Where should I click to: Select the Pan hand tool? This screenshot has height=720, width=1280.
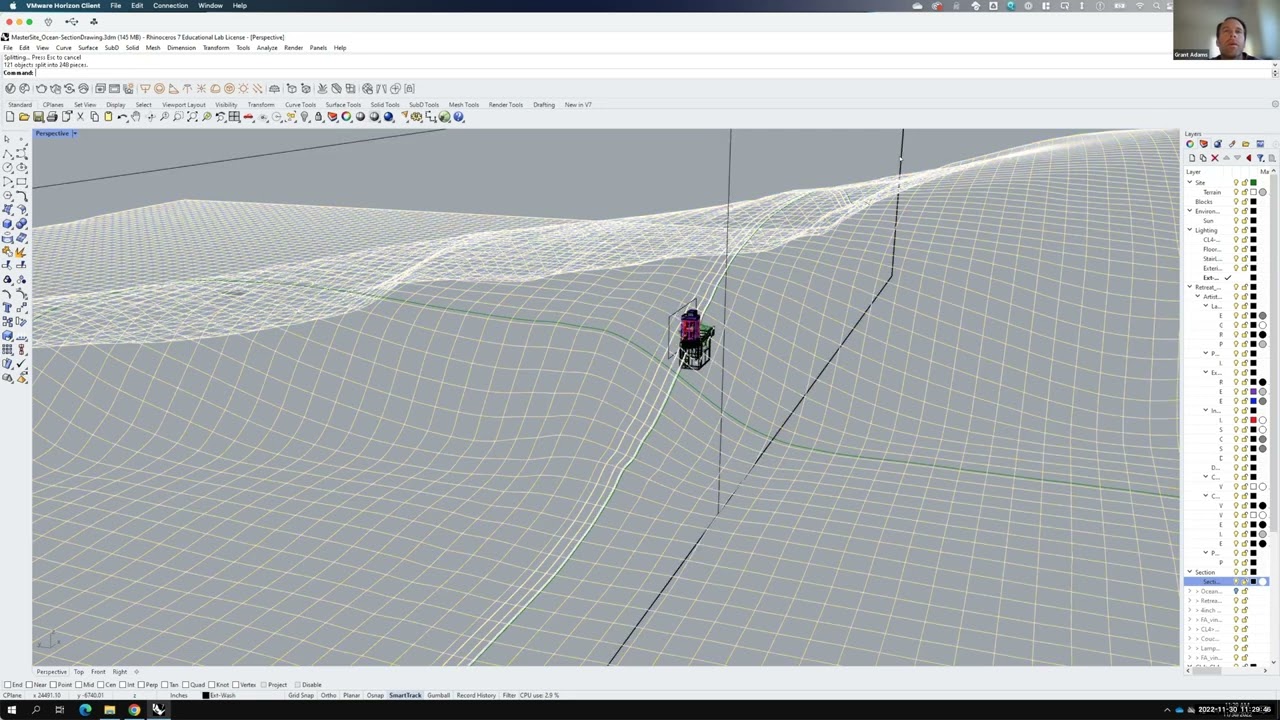click(x=136, y=117)
